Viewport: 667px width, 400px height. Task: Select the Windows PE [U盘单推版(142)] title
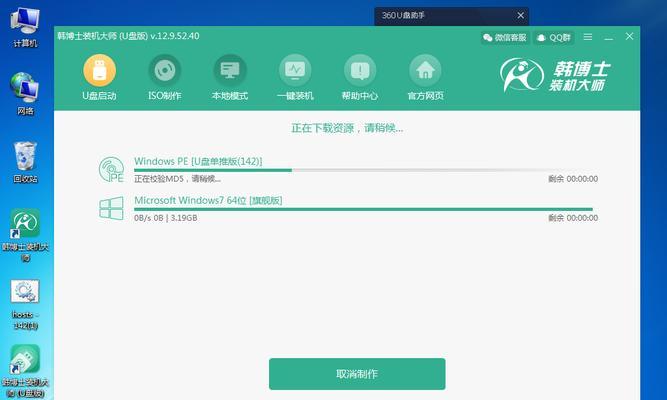[198, 161]
